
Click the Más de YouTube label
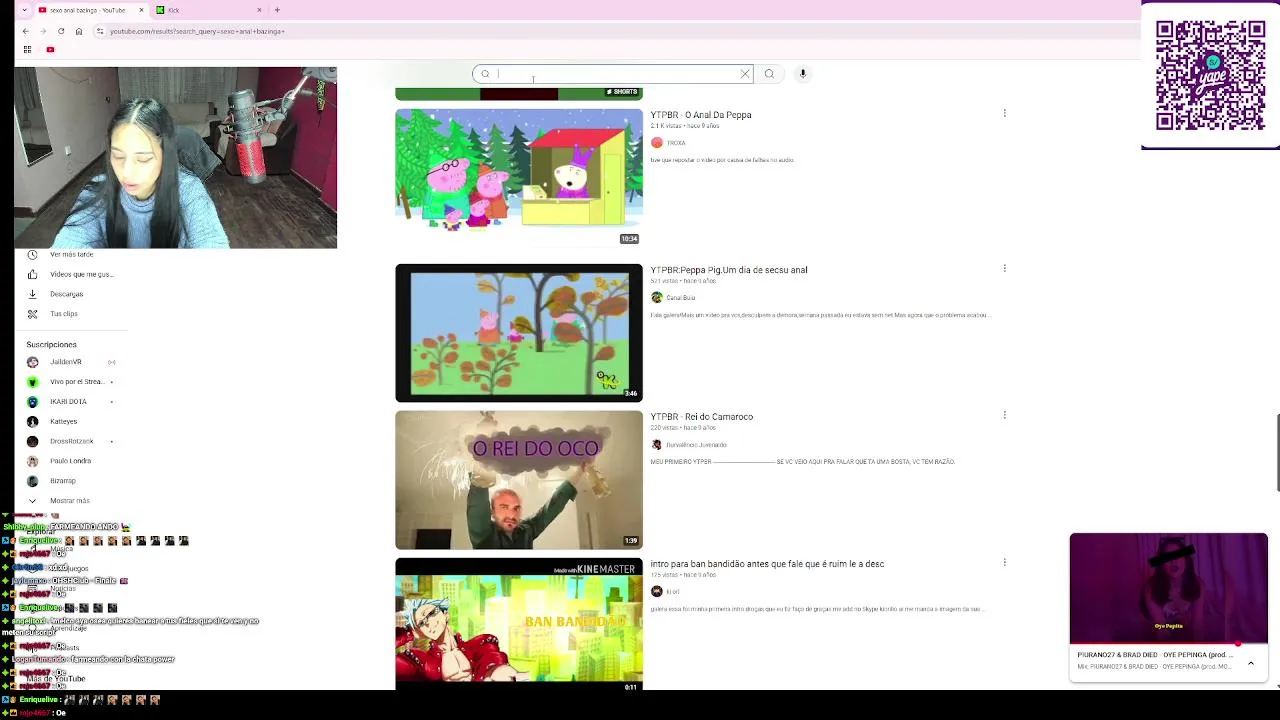point(56,679)
